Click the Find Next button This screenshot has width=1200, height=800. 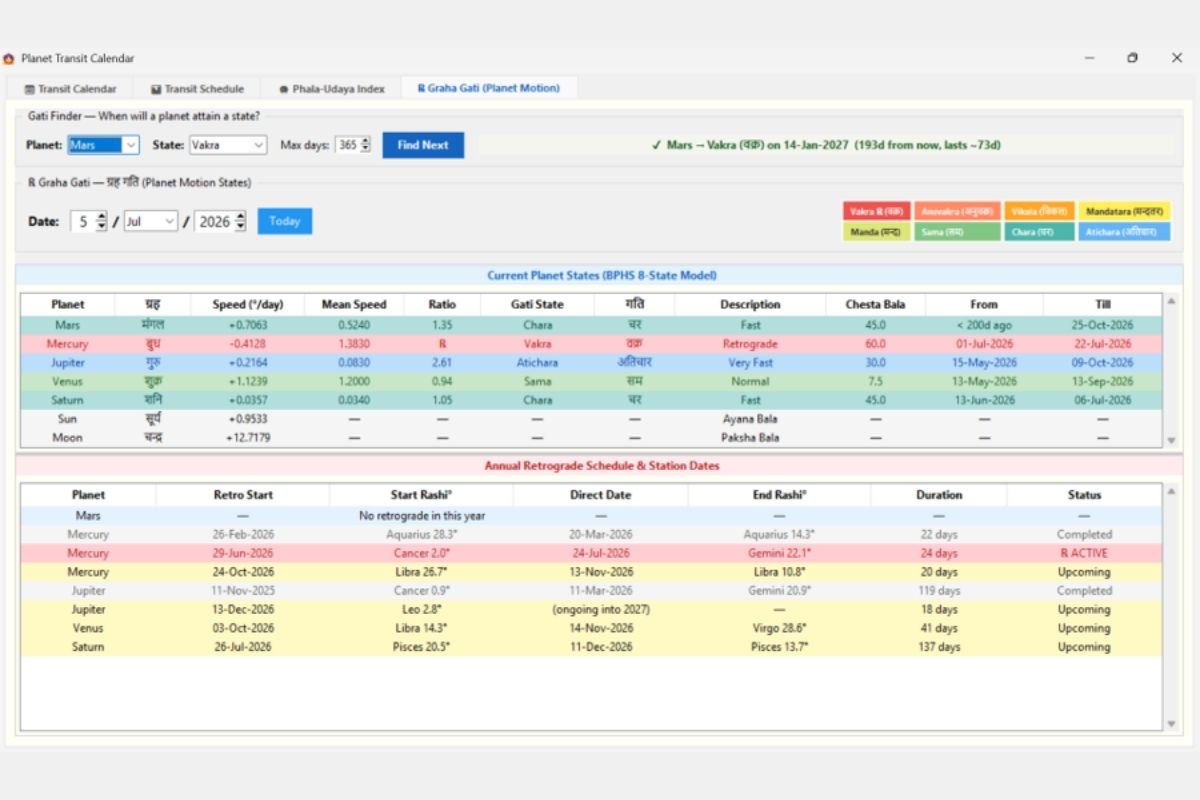pos(423,145)
